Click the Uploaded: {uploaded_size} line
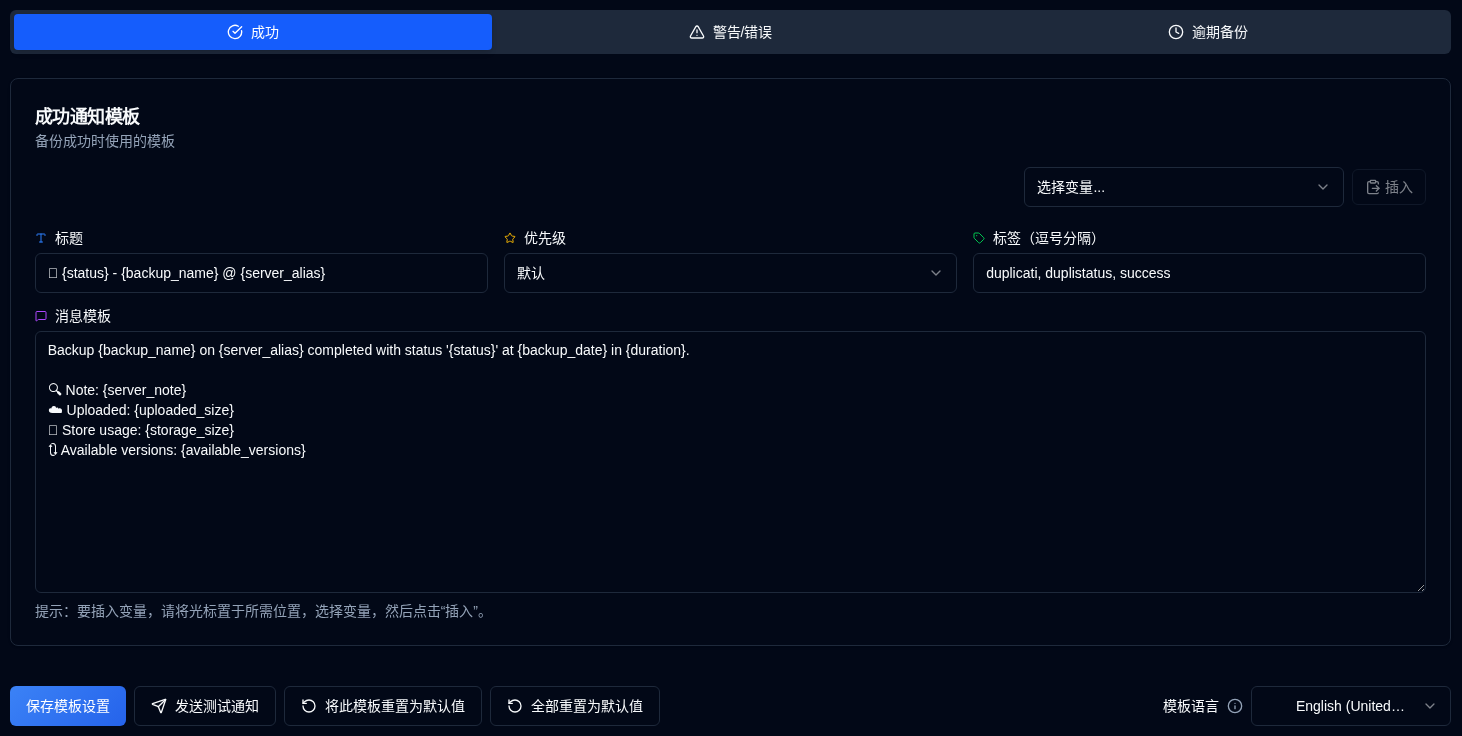Image resolution: width=1462 pixels, height=736 pixels. coord(141,410)
